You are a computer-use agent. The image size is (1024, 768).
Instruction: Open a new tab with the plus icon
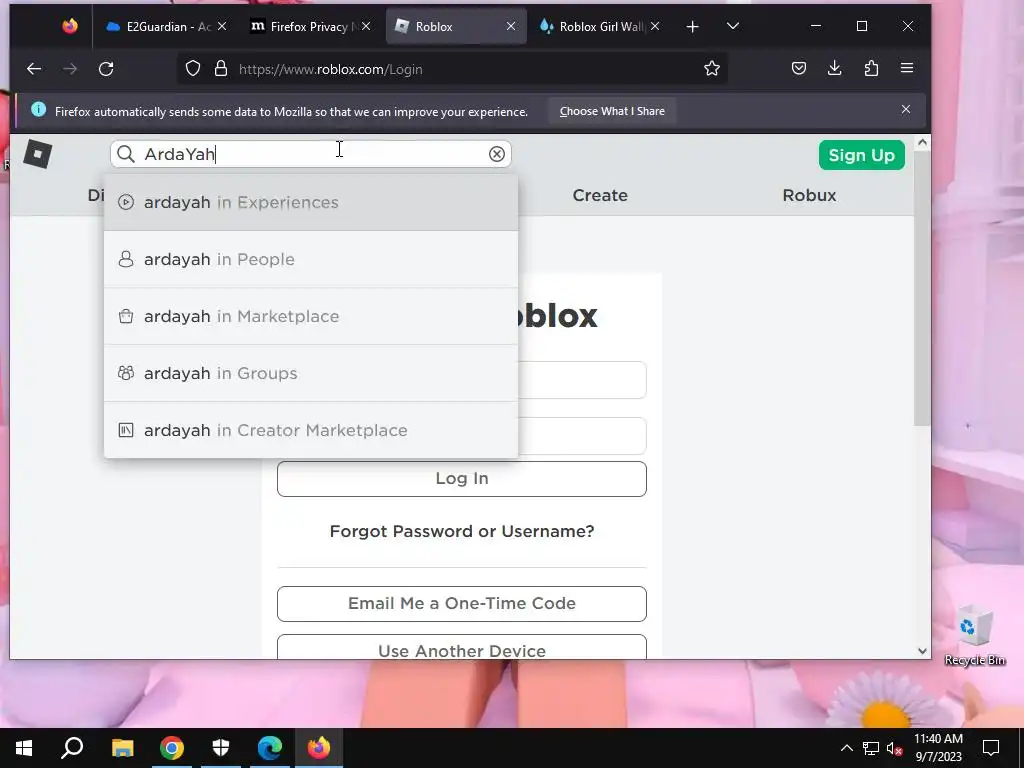(693, 27)
